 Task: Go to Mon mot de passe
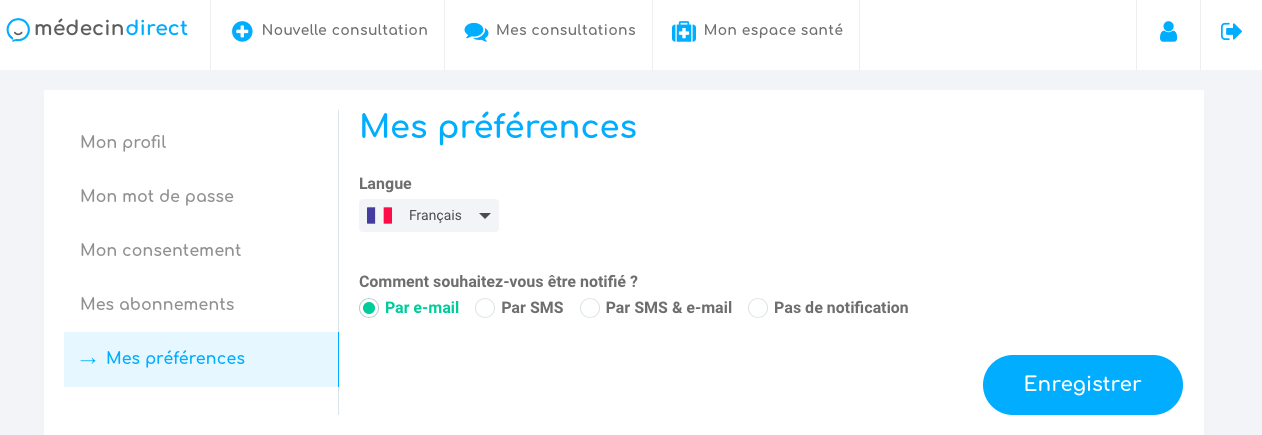pos(157,196)
